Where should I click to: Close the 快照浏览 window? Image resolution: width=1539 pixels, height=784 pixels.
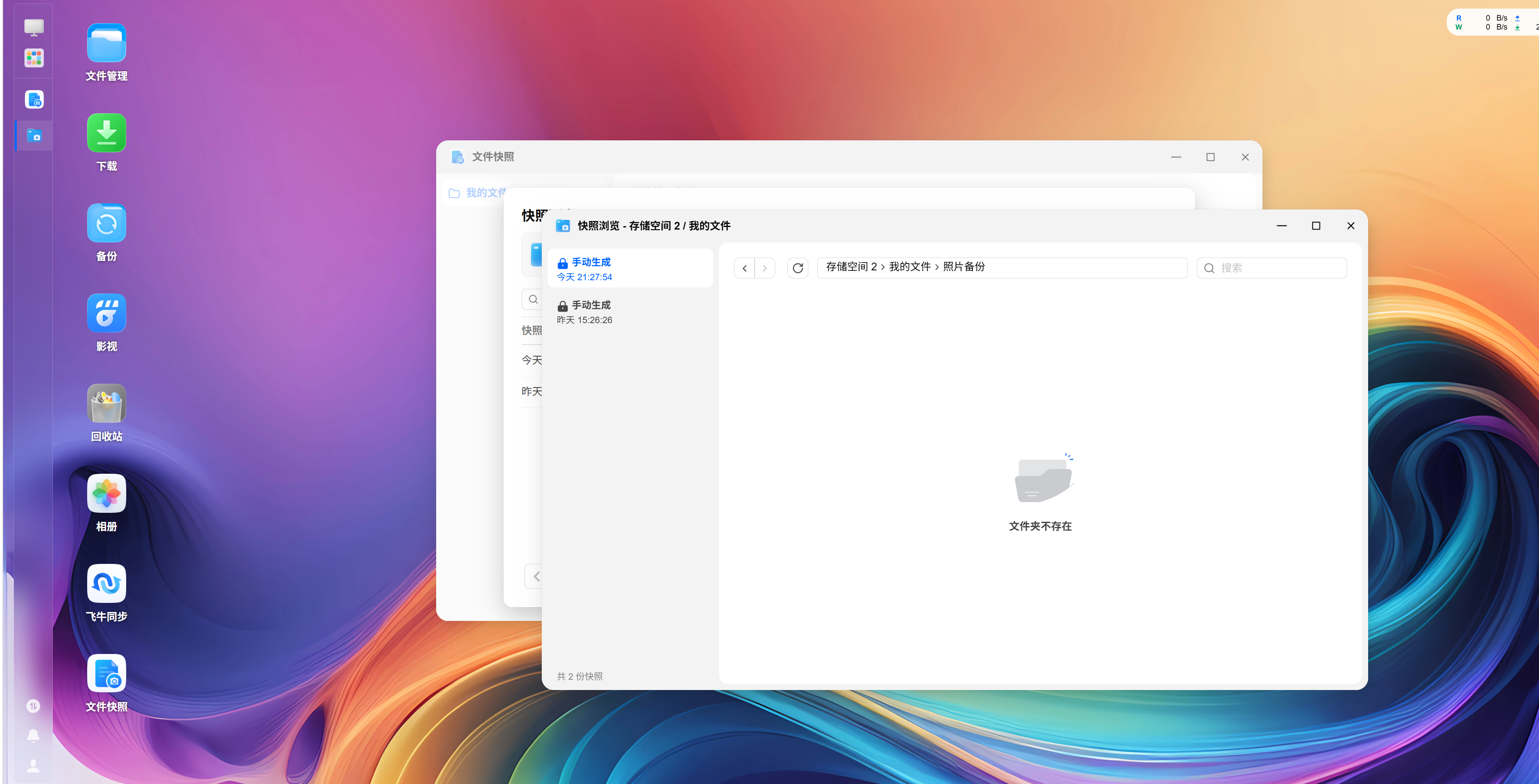1351,226
